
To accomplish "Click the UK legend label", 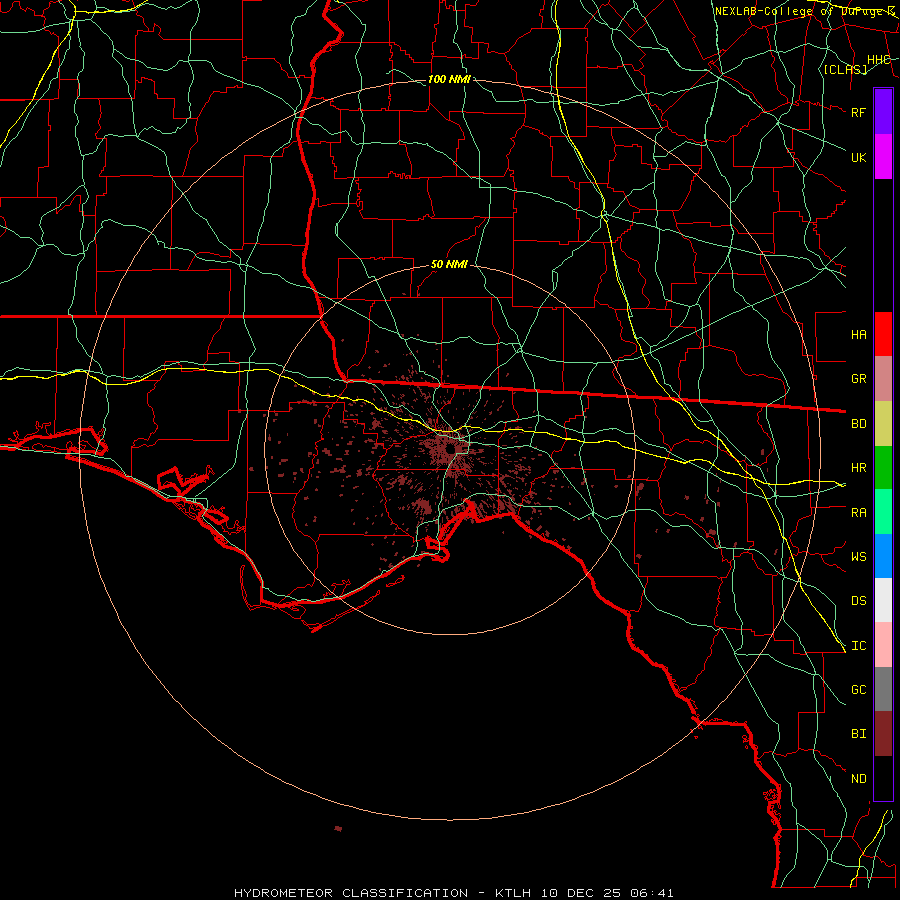I will (859, 157).
